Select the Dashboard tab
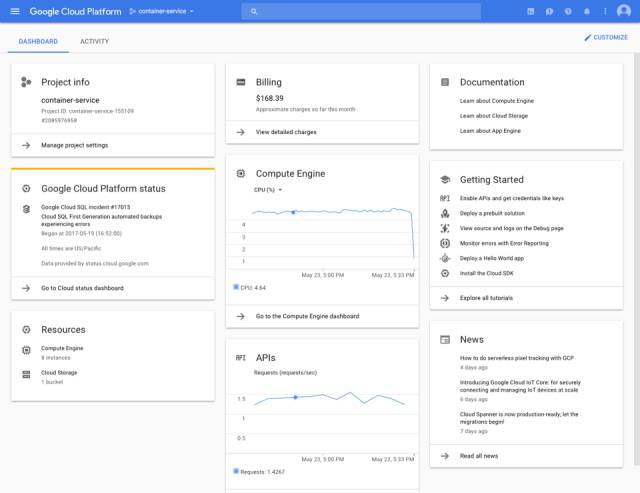 click(x=38, y=41)
